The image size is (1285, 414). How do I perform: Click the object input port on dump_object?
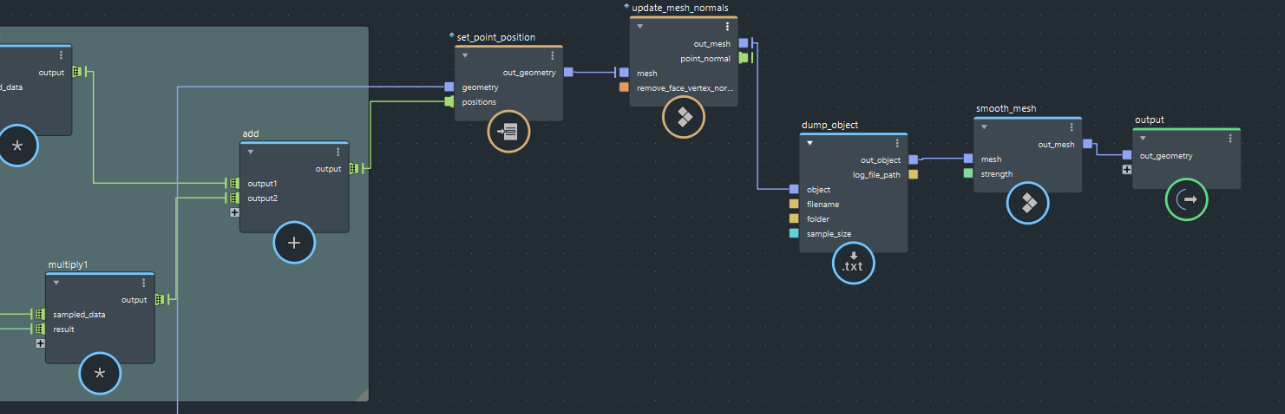tap(793, 189)
